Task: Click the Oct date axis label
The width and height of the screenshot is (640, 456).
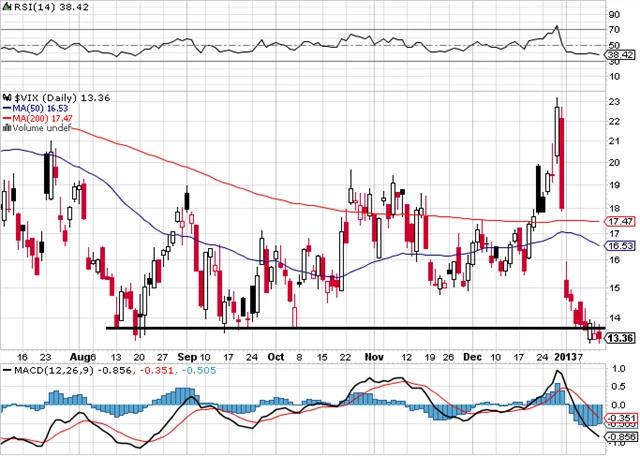Action: pyautogui.click(x=276, y=356)
